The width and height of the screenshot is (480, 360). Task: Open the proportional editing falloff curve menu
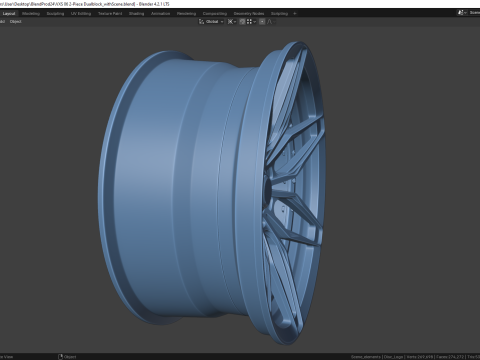click(271, 22)
